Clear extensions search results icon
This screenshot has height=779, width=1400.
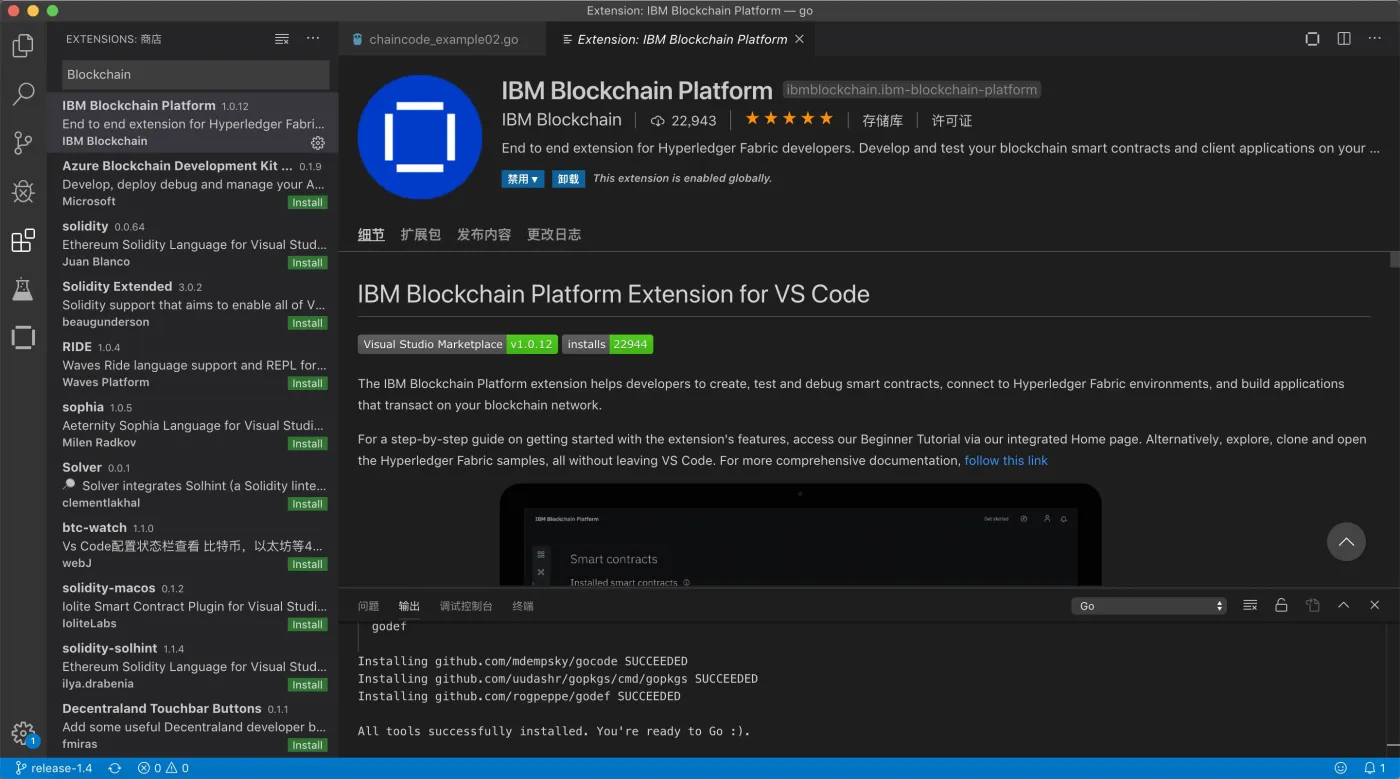(282, 39)
